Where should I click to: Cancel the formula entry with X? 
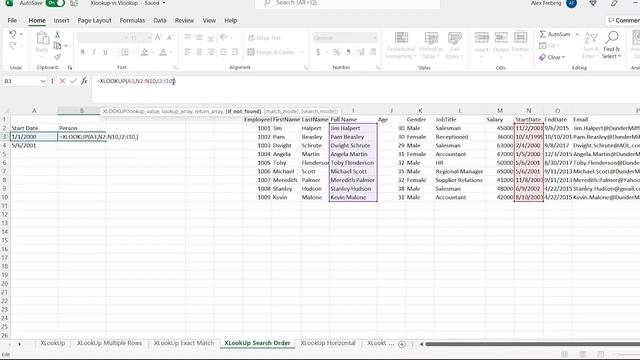(x=62, y=81)
